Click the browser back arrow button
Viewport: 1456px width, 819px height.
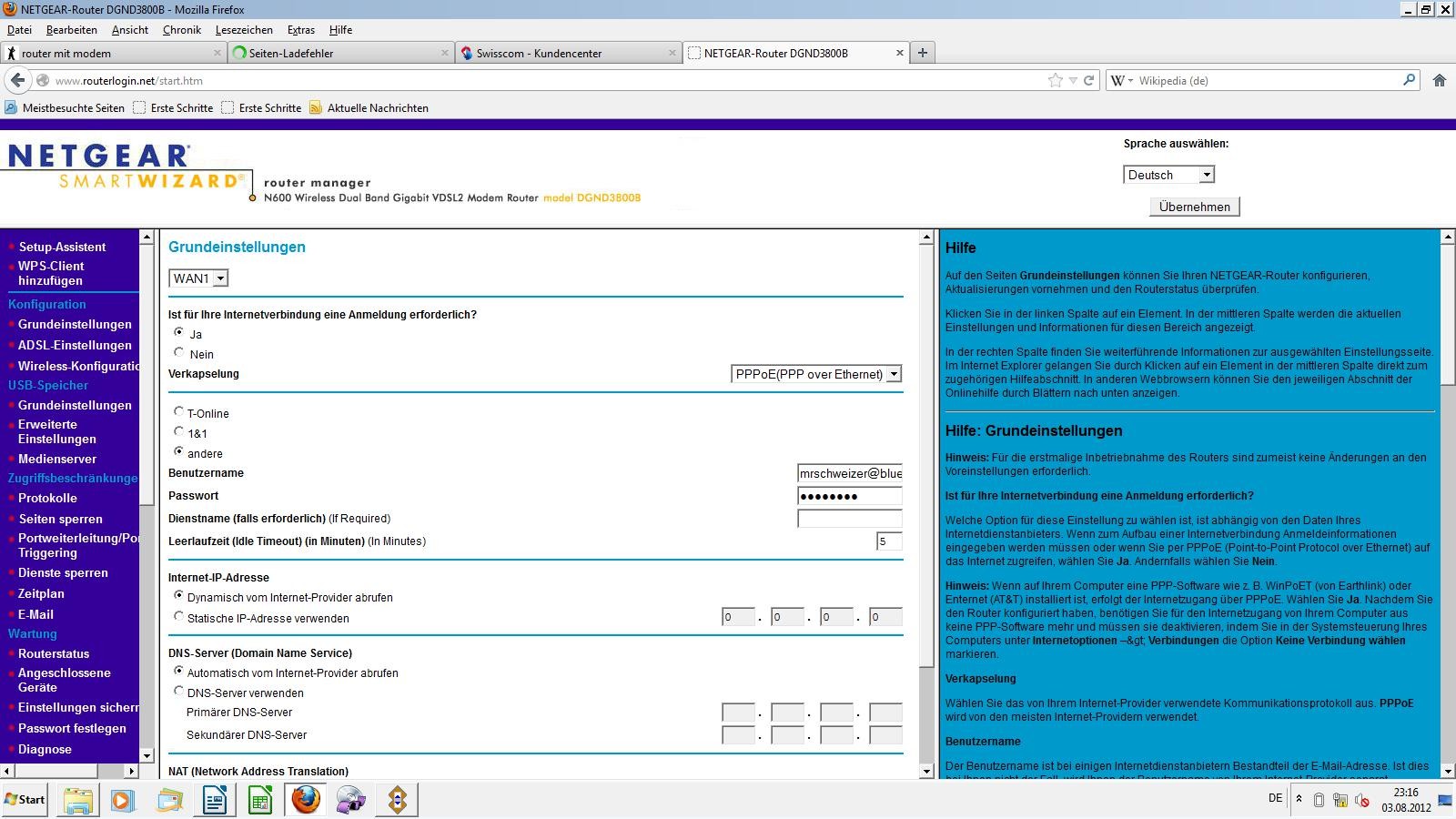[x=17, y=80]
